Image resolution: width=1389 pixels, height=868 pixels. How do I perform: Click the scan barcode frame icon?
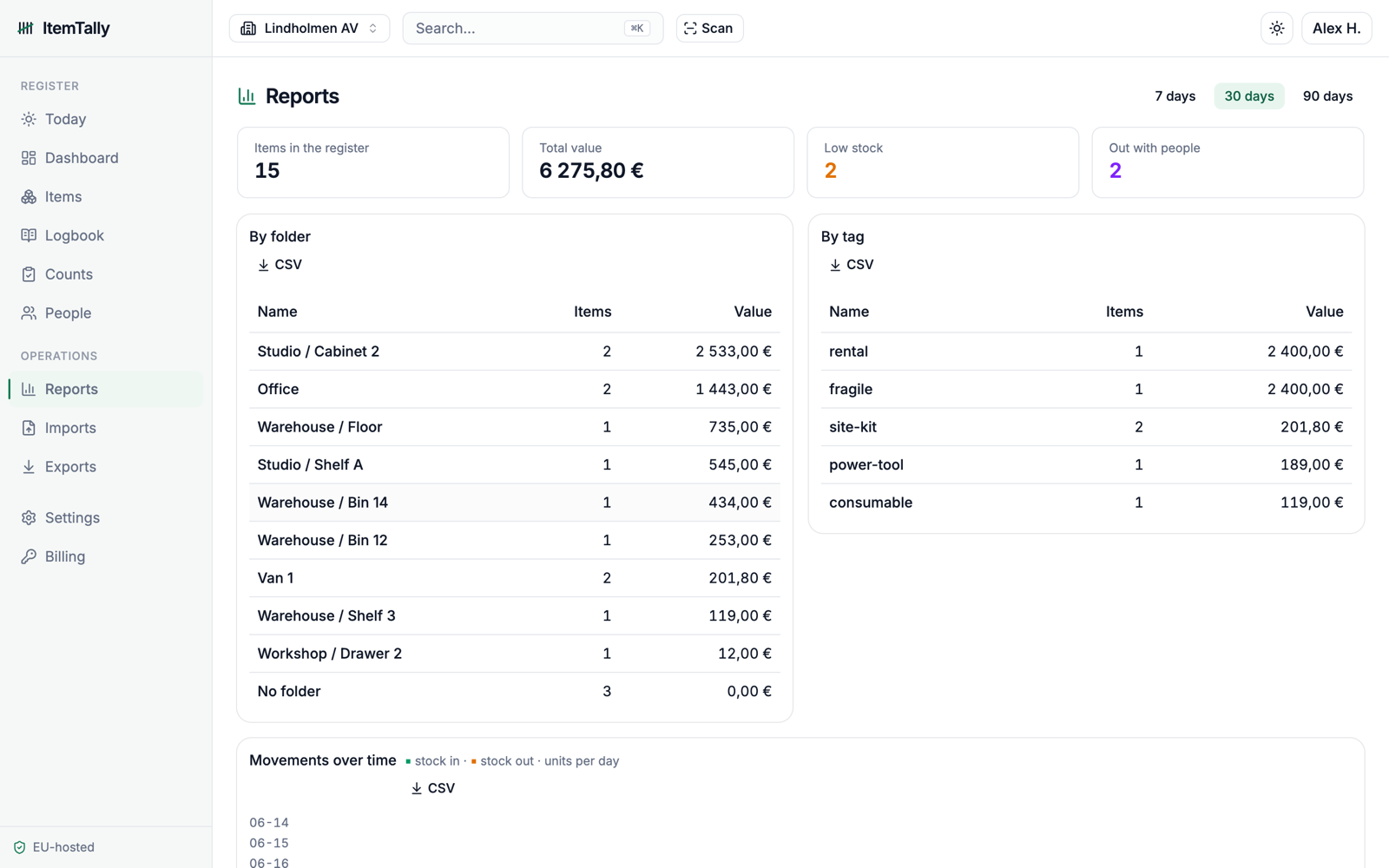click(690, 29)
